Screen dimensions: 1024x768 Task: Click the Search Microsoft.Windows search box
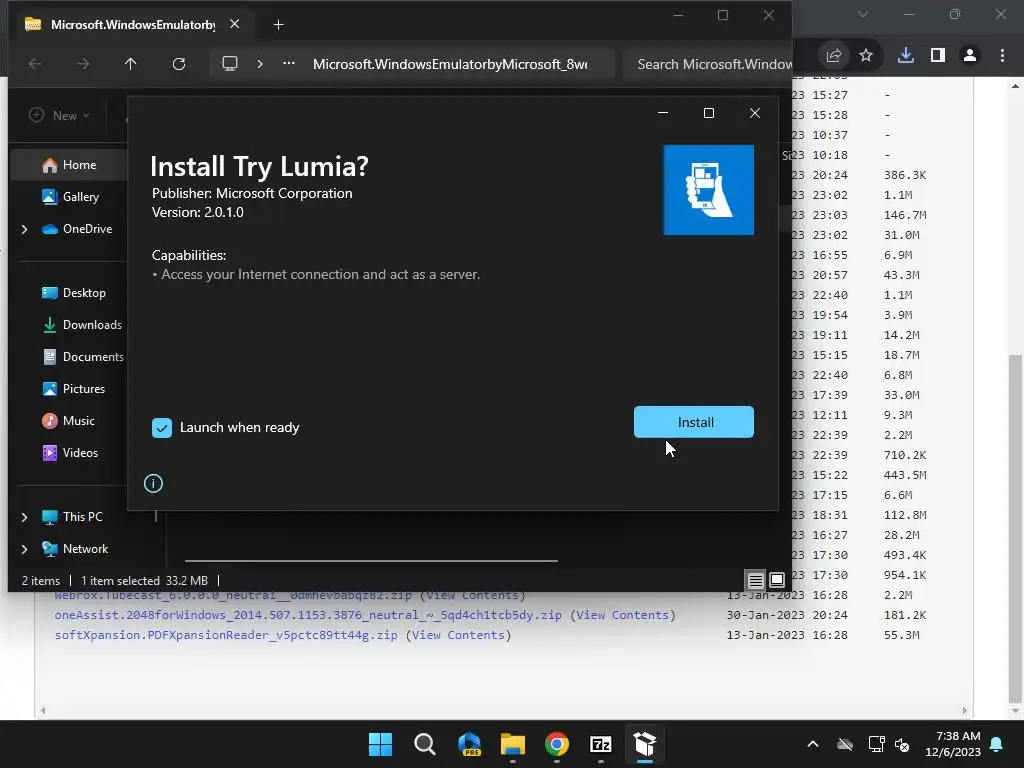[x=709, y=64]
